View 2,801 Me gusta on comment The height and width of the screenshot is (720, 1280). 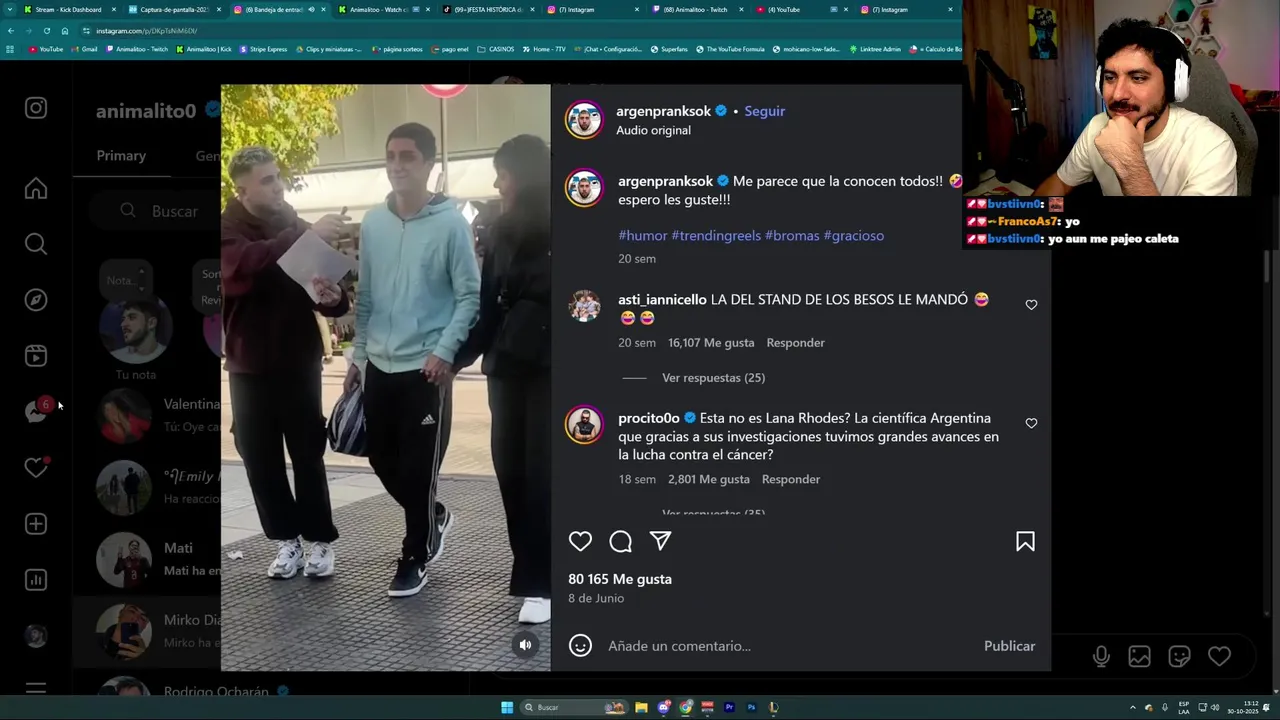(x=708, y=479)
